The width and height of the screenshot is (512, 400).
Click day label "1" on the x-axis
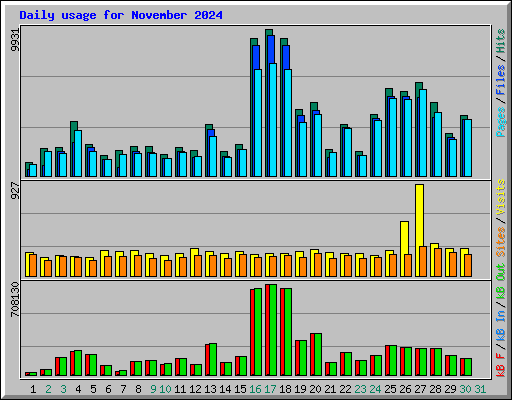33,389
